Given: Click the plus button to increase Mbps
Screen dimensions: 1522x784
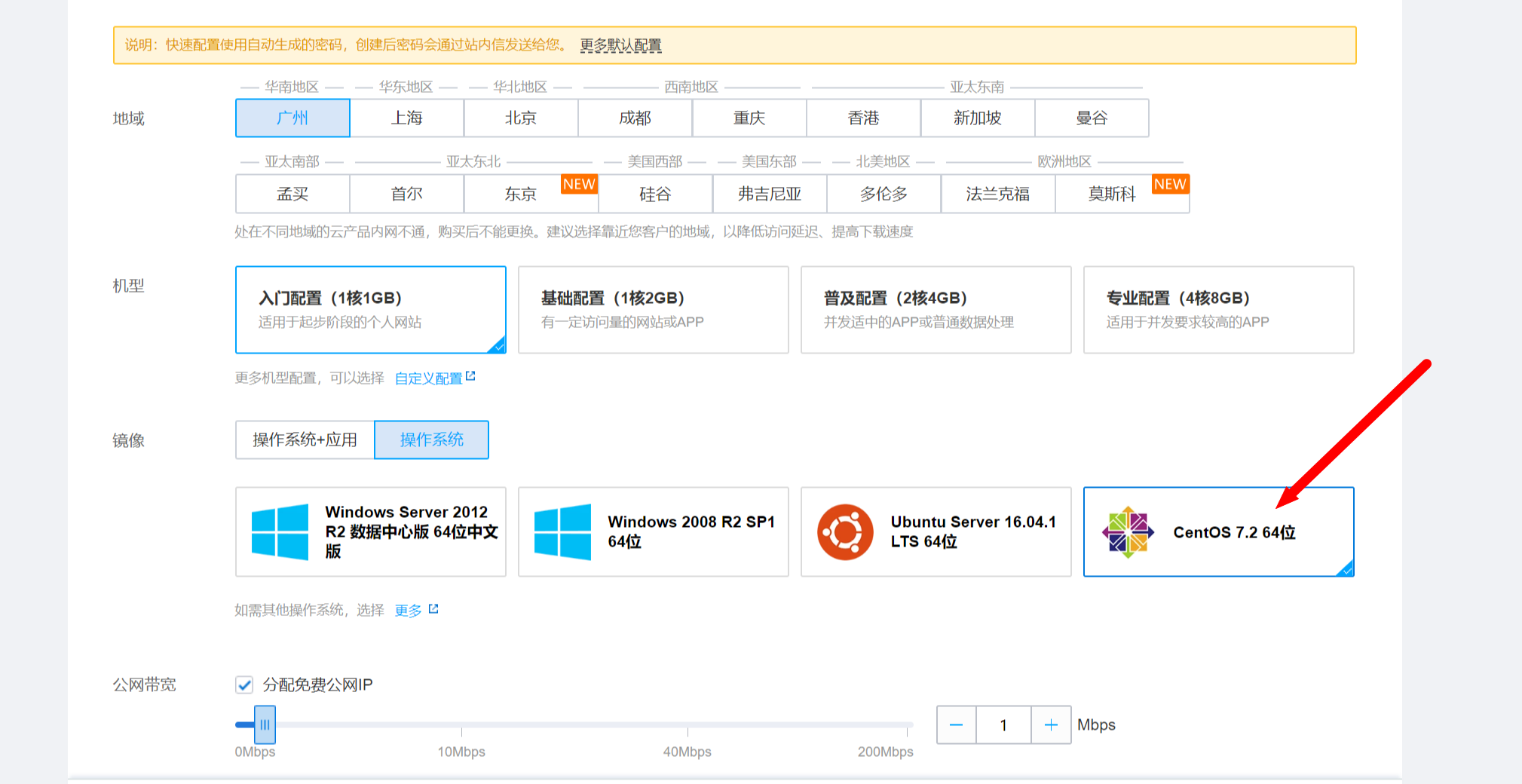Looking at the screenshot, I should [x=1051, y=724].
